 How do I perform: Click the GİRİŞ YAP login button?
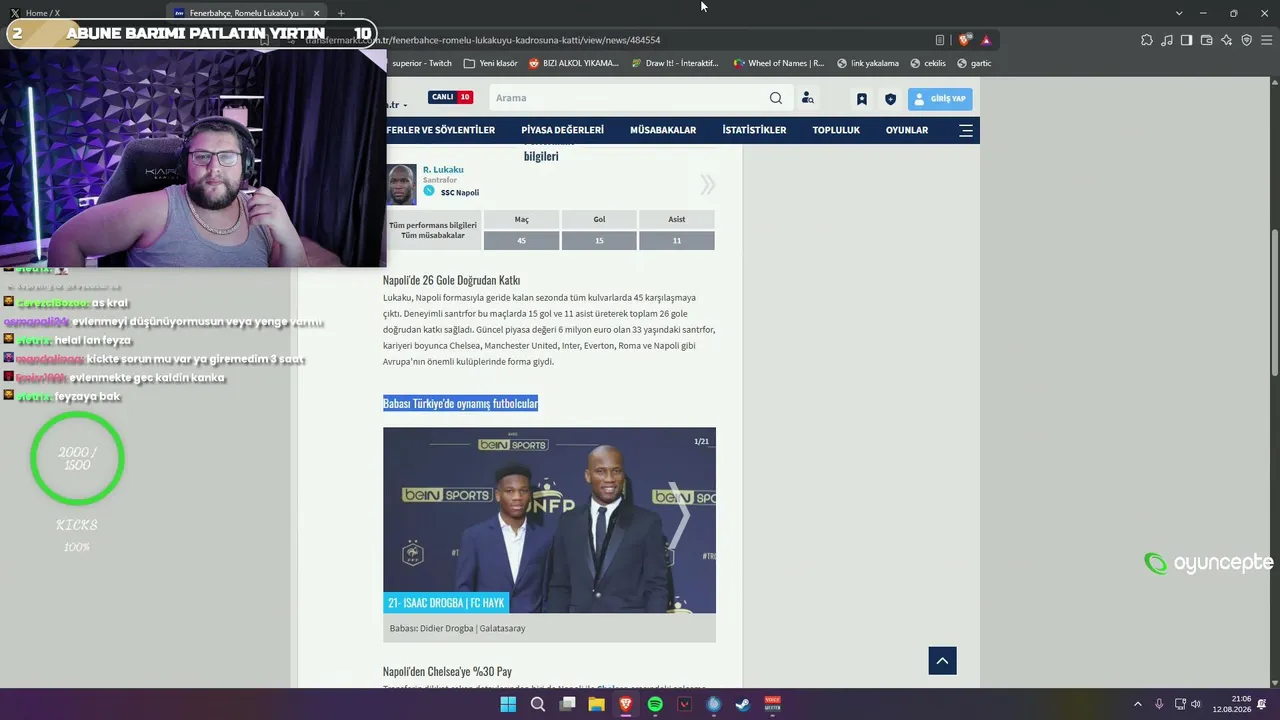(940, 99)
